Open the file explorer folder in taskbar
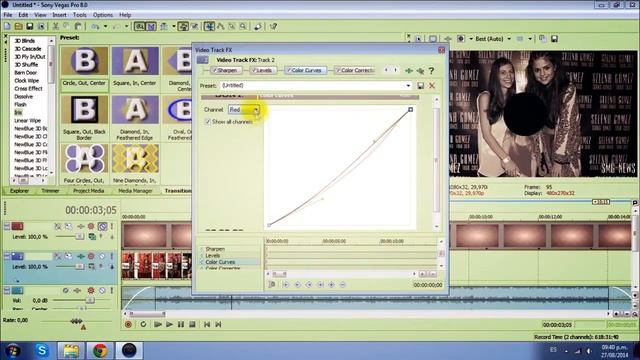Viewport: 640px width, 360px height. (71, 350)
